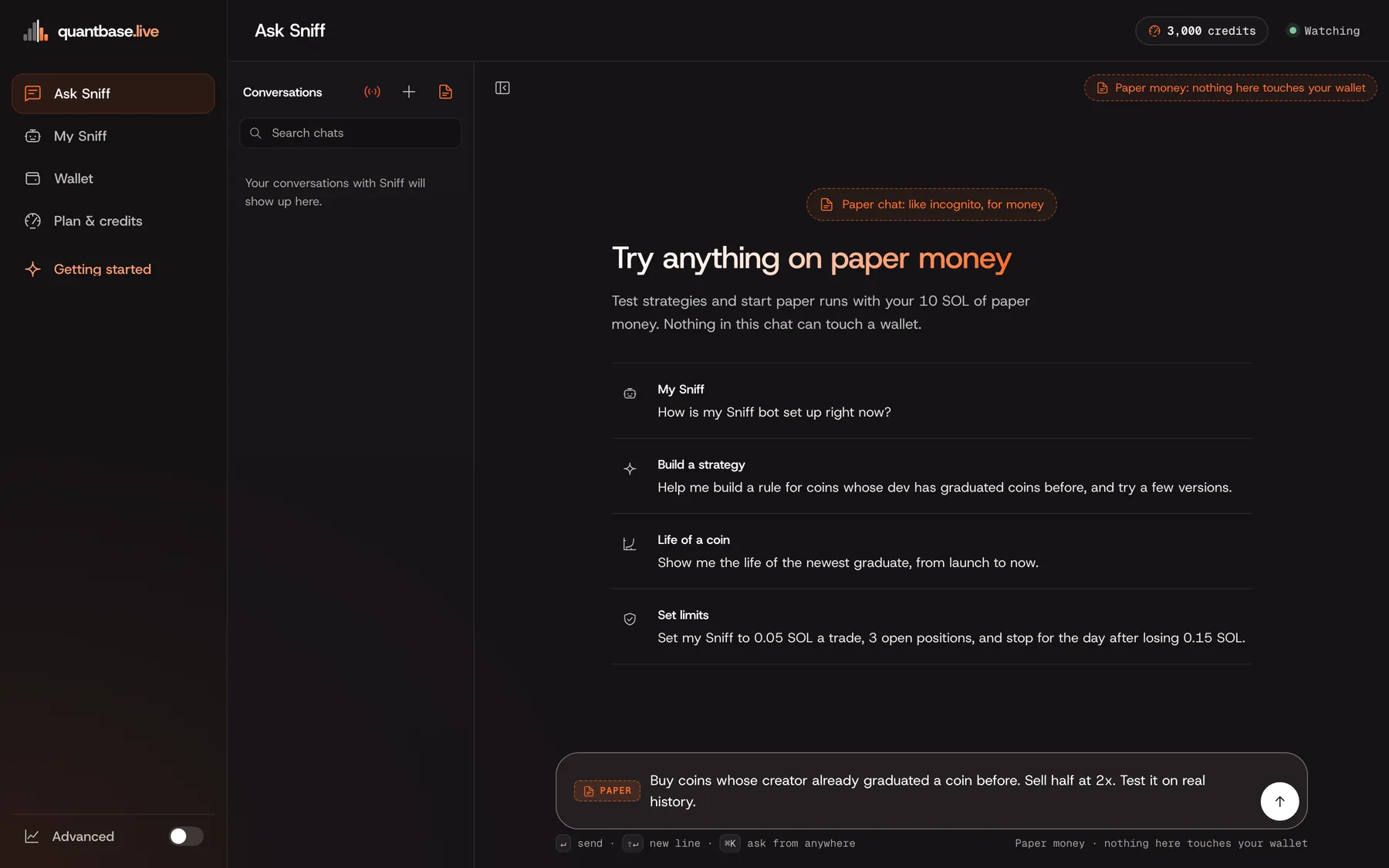
Task: Click the shield icon beside Set limits
Action: [x=630, y=619]
